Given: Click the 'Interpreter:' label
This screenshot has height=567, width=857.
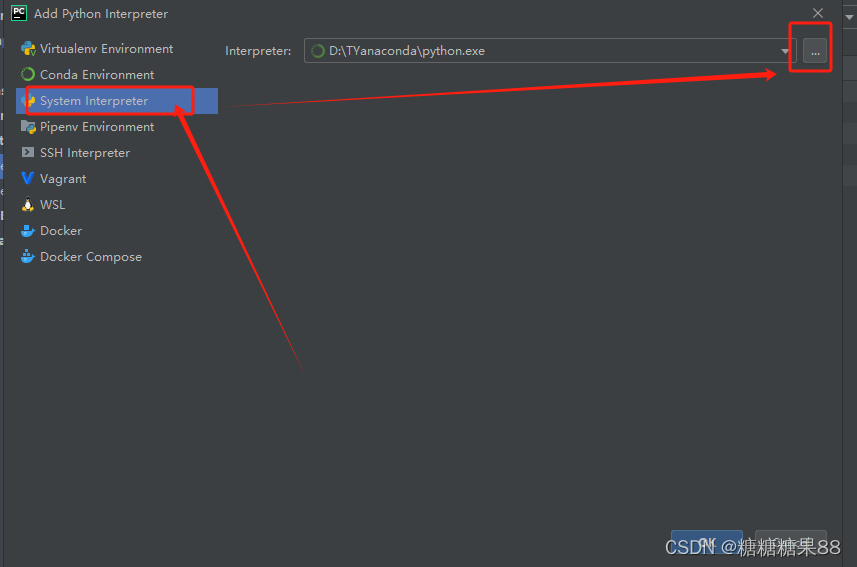Looking at the screenshot, I should point(258,51).
